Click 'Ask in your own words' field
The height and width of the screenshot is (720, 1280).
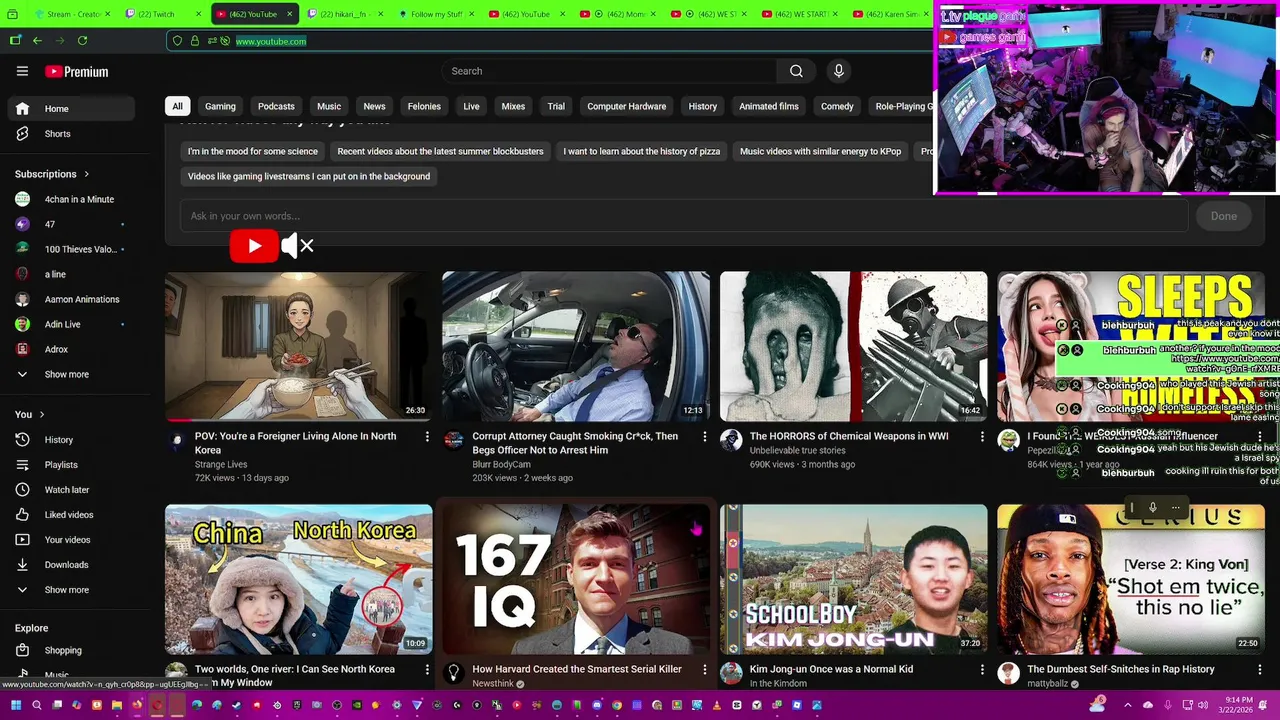[x=684, y=216]
